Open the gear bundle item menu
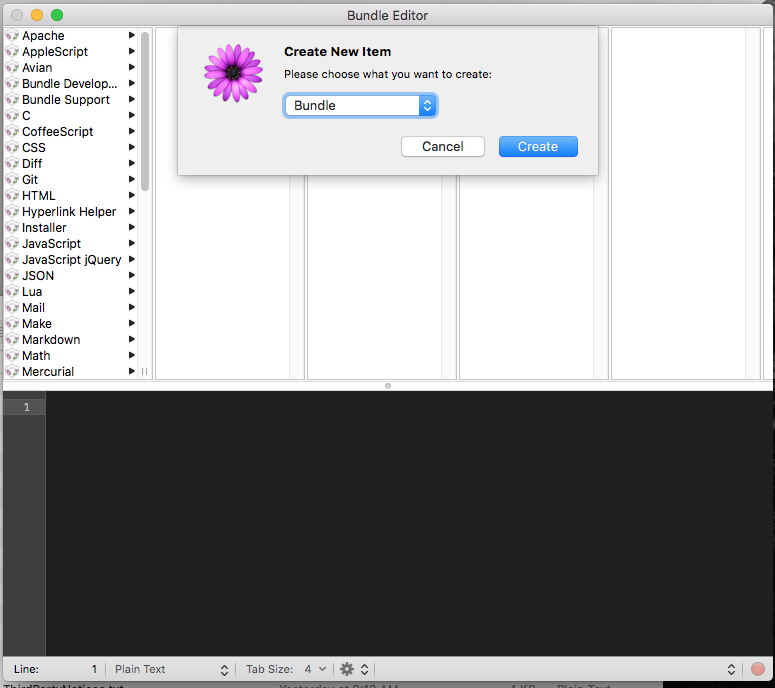Screen dimensions: 775x688 354,669
